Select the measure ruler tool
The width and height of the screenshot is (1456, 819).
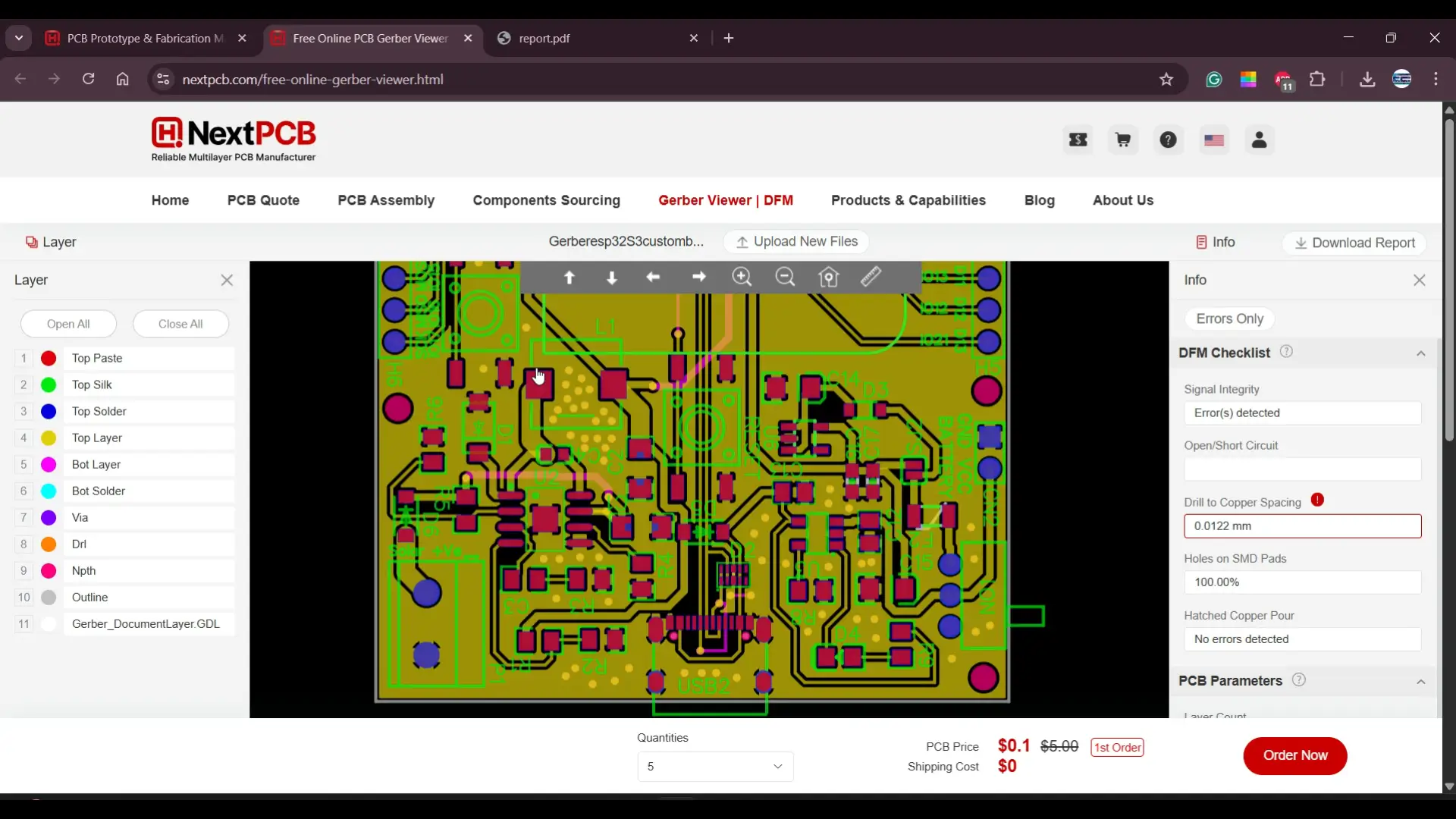(872, 278)
